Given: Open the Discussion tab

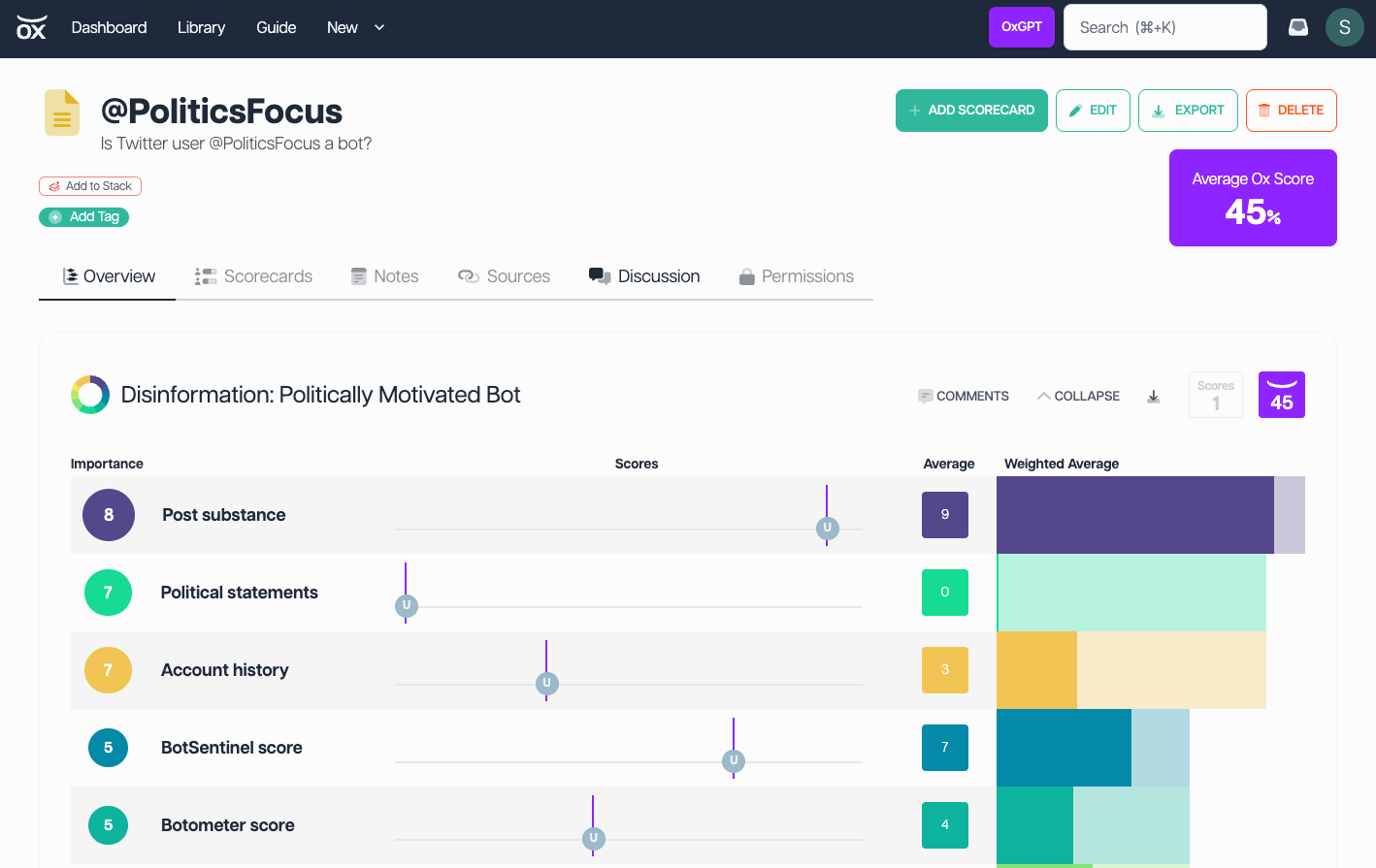Looking at the screenshot, I should click(644, 276).
